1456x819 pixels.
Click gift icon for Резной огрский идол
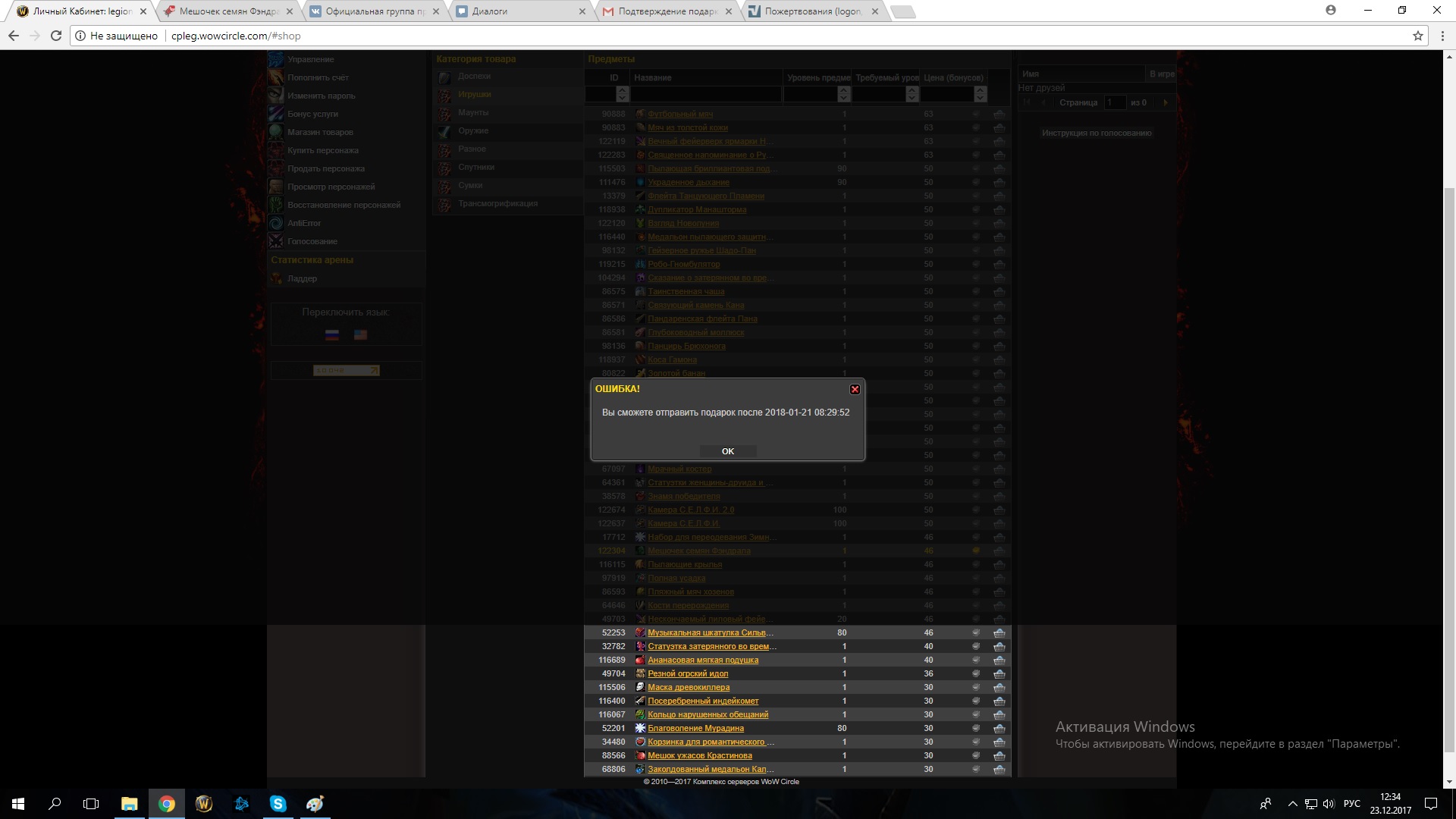pyautogui.click(x=976, y=674)
